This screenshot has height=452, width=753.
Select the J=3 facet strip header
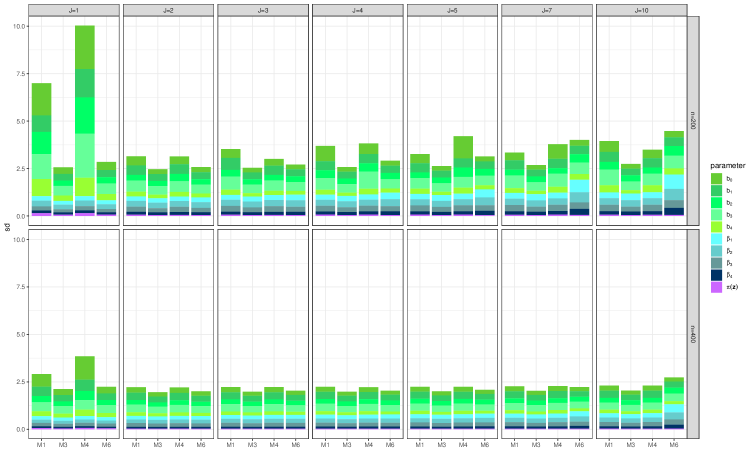click(x=263, y=11)
